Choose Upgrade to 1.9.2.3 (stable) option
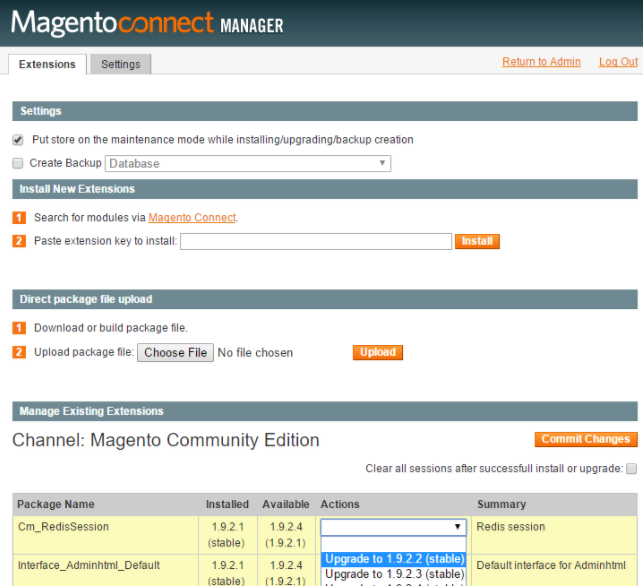Image resolution: width=643 pixels, height=586 pixels. (x=394, y=574)
